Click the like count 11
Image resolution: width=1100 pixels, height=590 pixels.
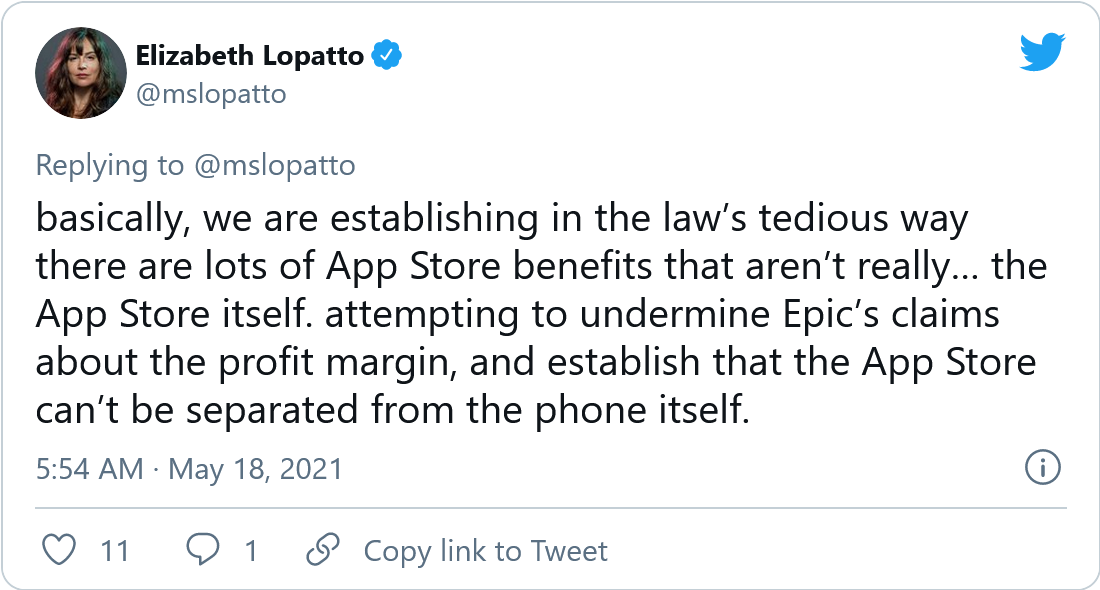(x=115, y=550)
